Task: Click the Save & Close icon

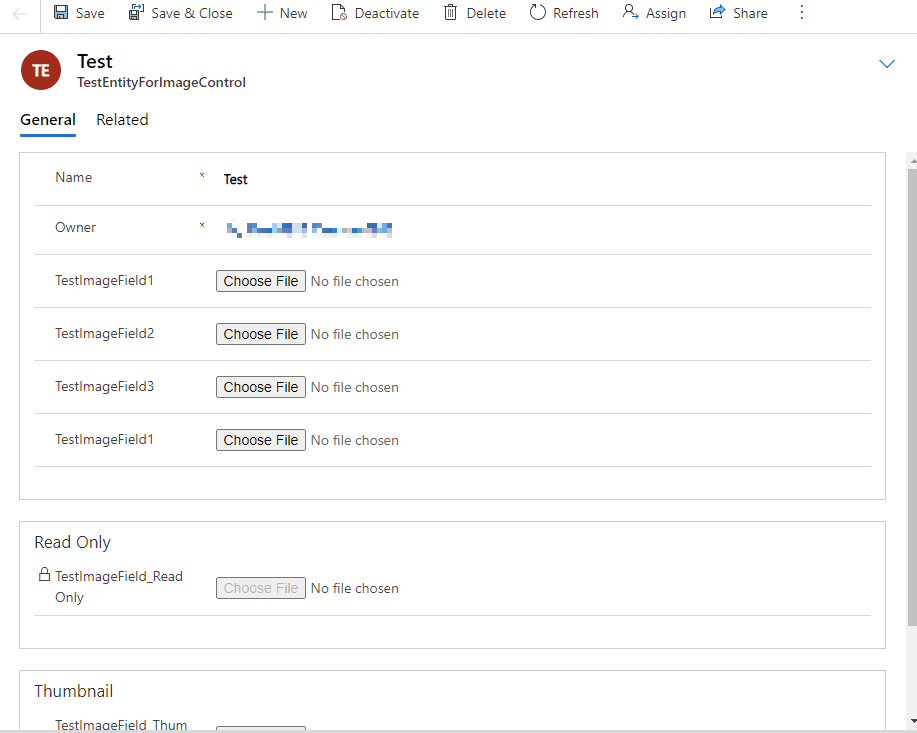Action: (x=136, y=13)
